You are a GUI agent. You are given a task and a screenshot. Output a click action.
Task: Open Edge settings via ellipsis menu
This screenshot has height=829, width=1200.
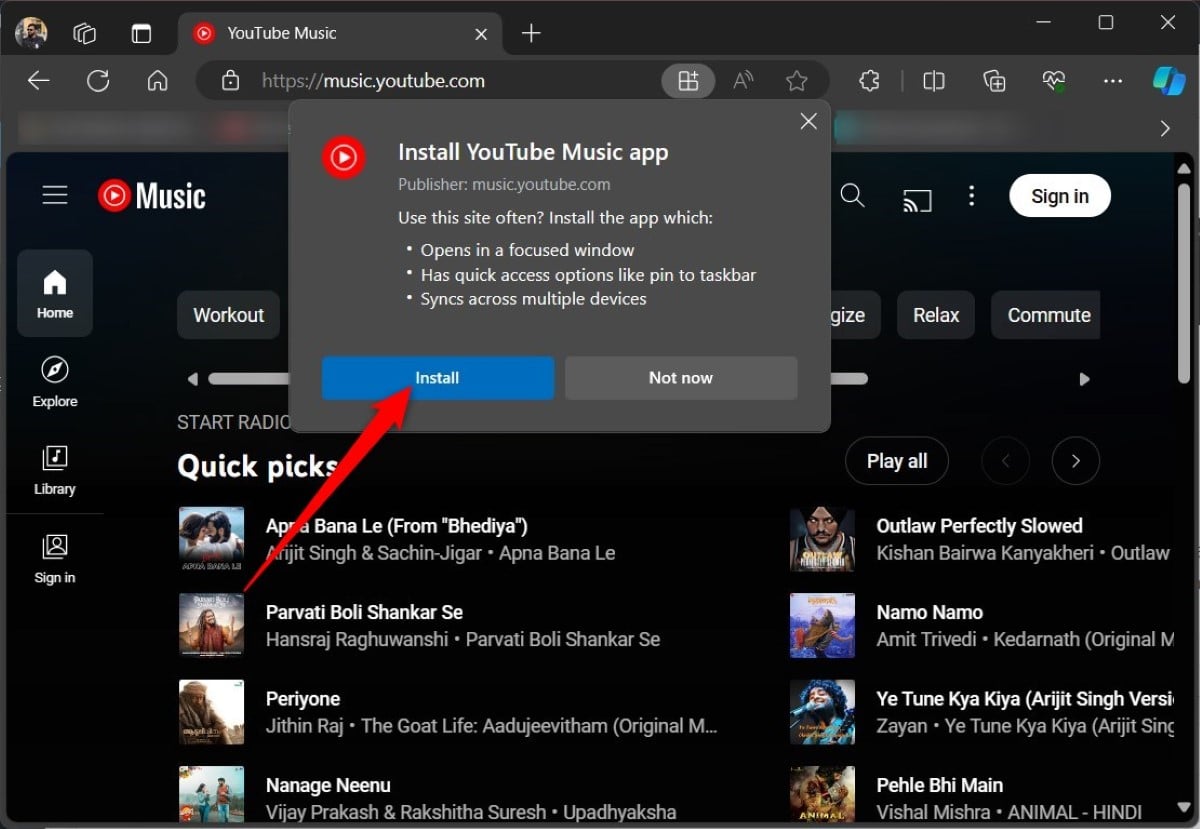1112,80
